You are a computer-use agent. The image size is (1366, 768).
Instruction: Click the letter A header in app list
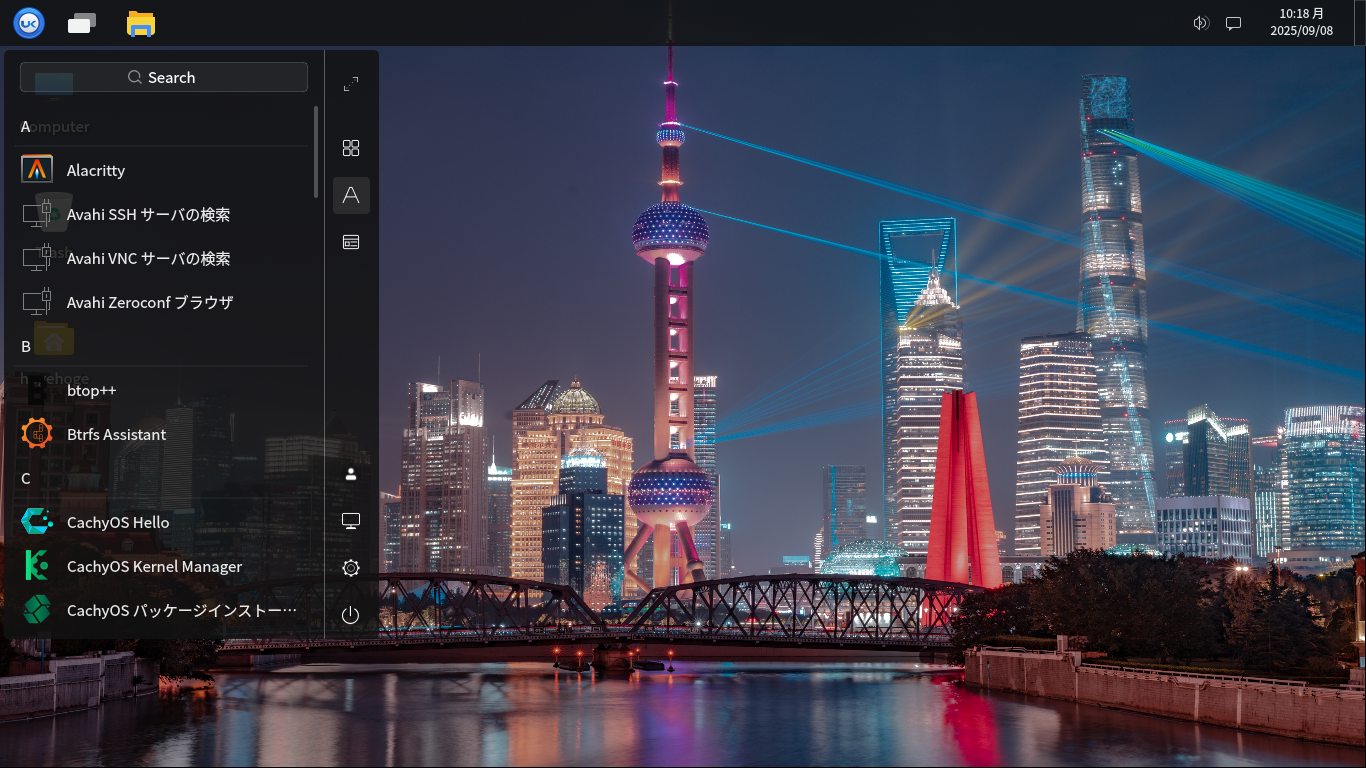[26, 126]
